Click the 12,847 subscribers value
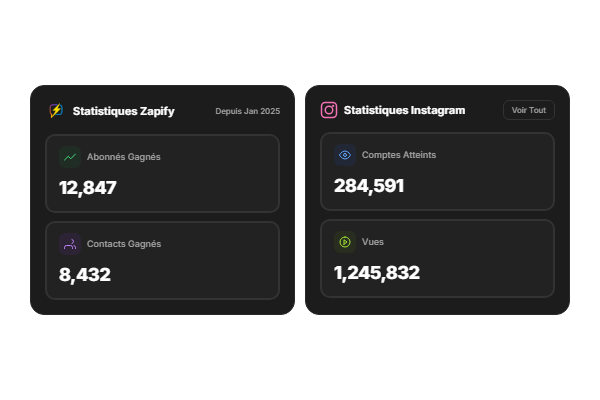Screen dimensions: 600x400 (x=88, y=187)
